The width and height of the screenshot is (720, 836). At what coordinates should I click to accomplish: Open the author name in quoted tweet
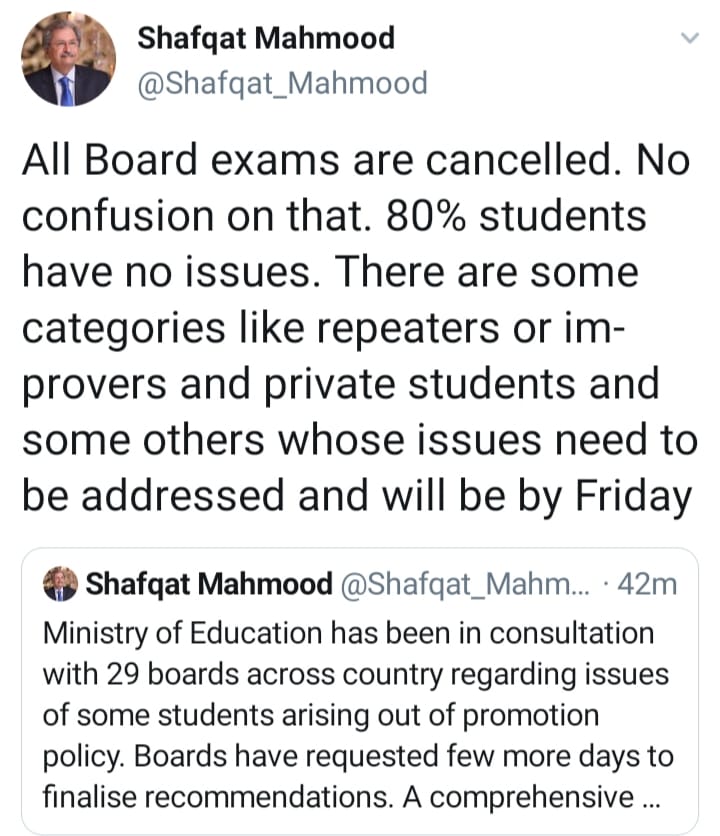pyautogui.click(x=209, y=584)
